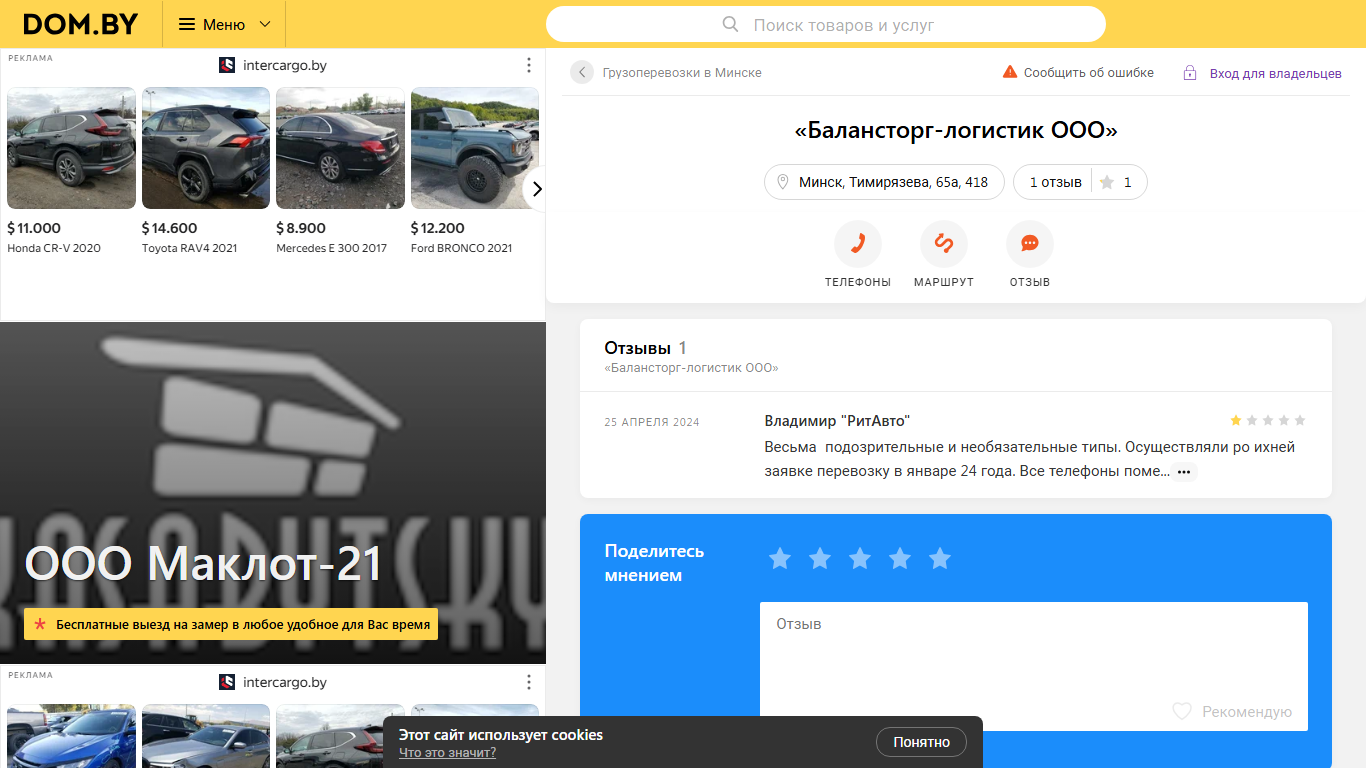Open top ad options three-dot menu
The width and height of the screenshot is (1366, 768).
(x=529, y=65)
